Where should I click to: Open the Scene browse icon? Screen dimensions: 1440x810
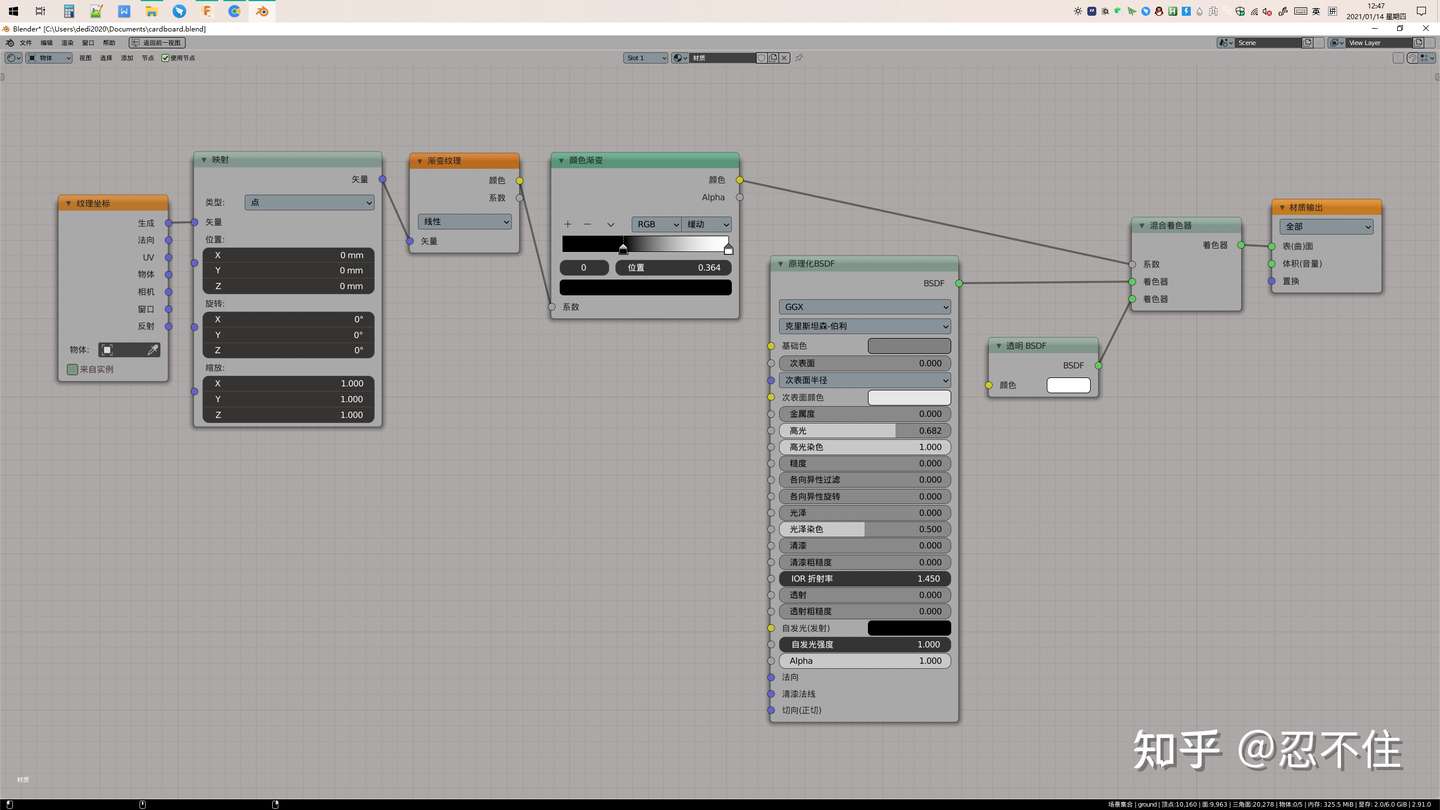tap(1225, 43)
